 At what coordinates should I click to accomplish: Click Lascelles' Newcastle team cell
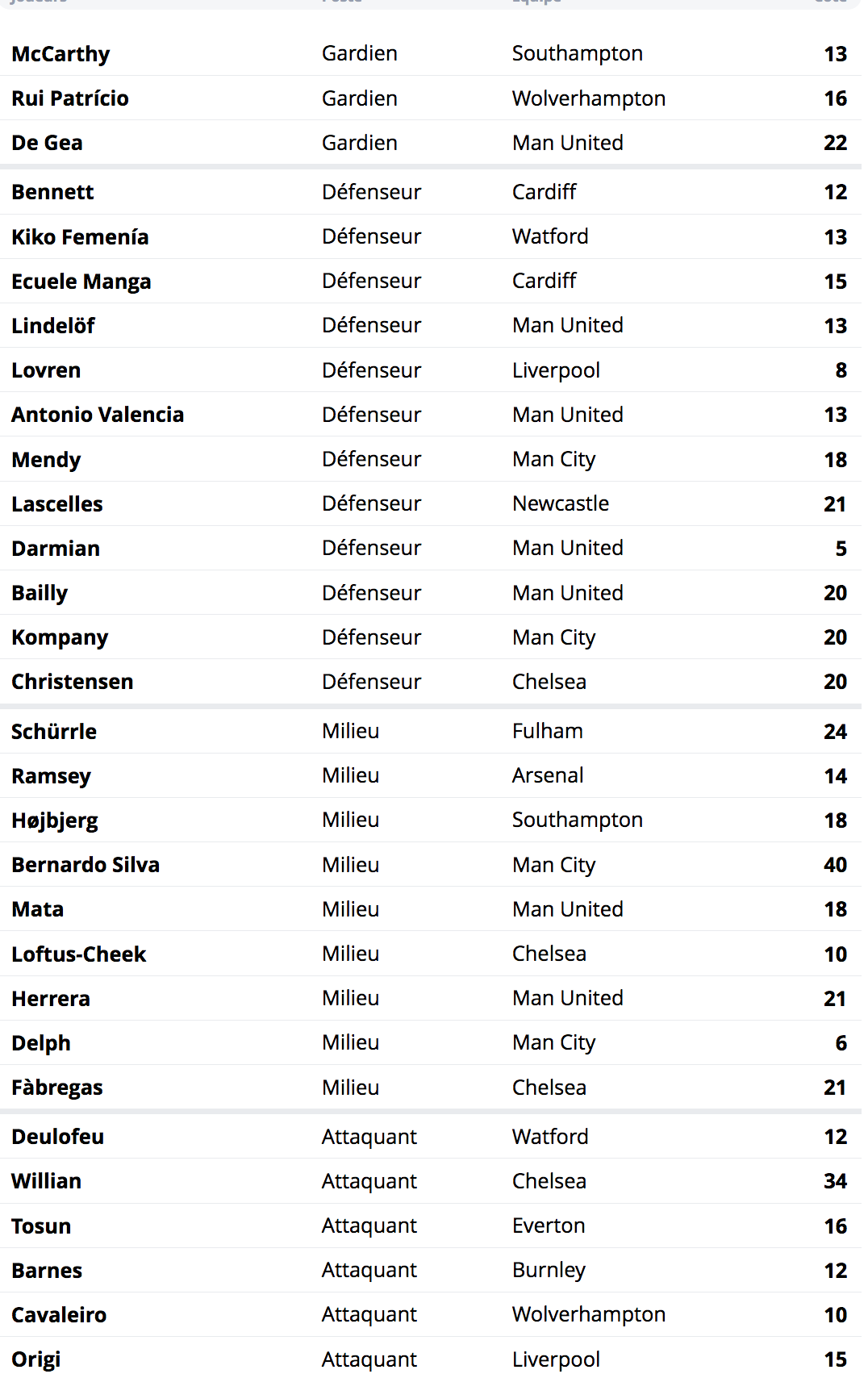tap(561, 503)
